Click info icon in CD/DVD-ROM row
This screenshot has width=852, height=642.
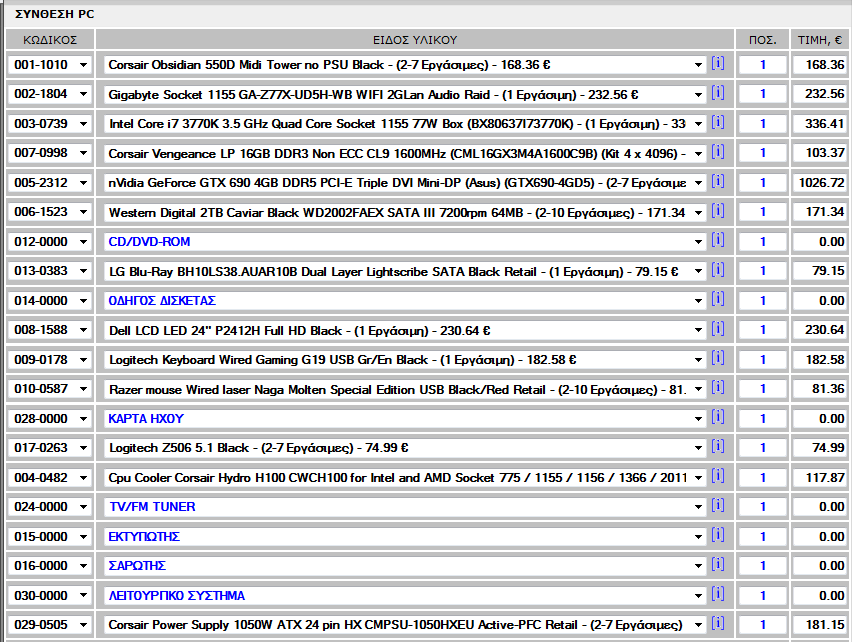[x=718, y=241]
